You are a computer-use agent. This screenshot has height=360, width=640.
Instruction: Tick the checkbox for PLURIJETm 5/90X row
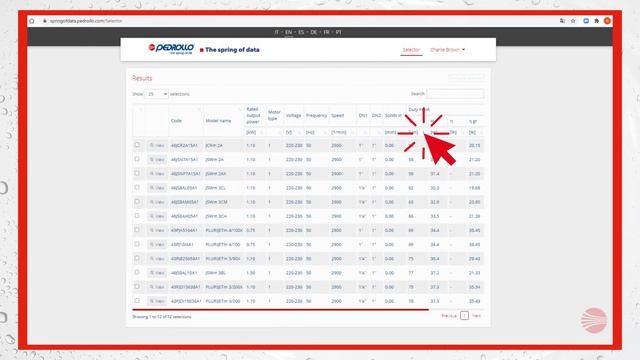click(137, 258)
